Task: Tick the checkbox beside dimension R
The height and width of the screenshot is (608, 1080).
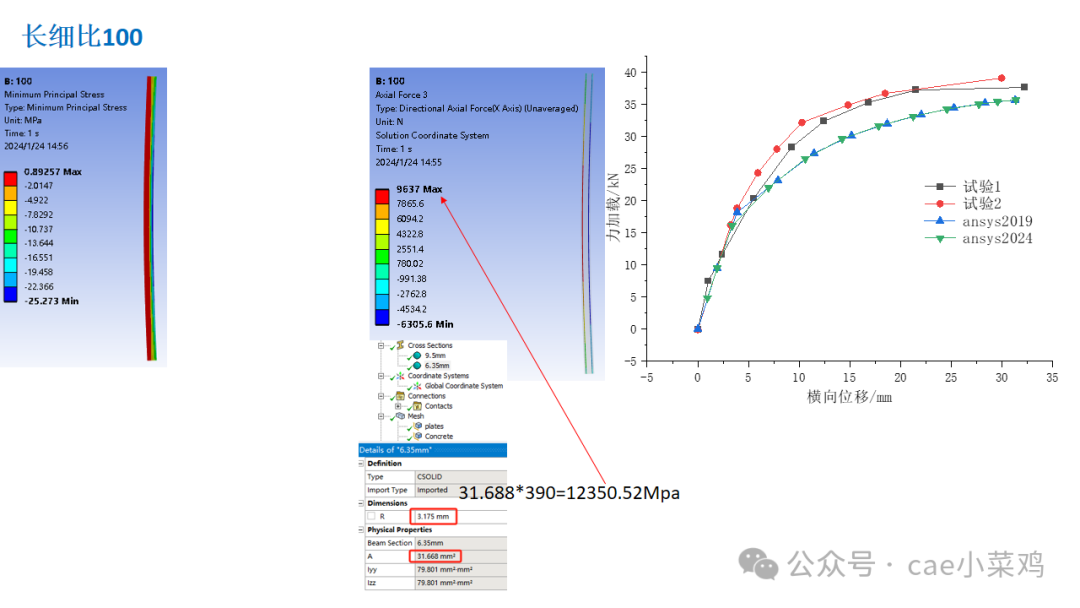Action: coord(371,516)
